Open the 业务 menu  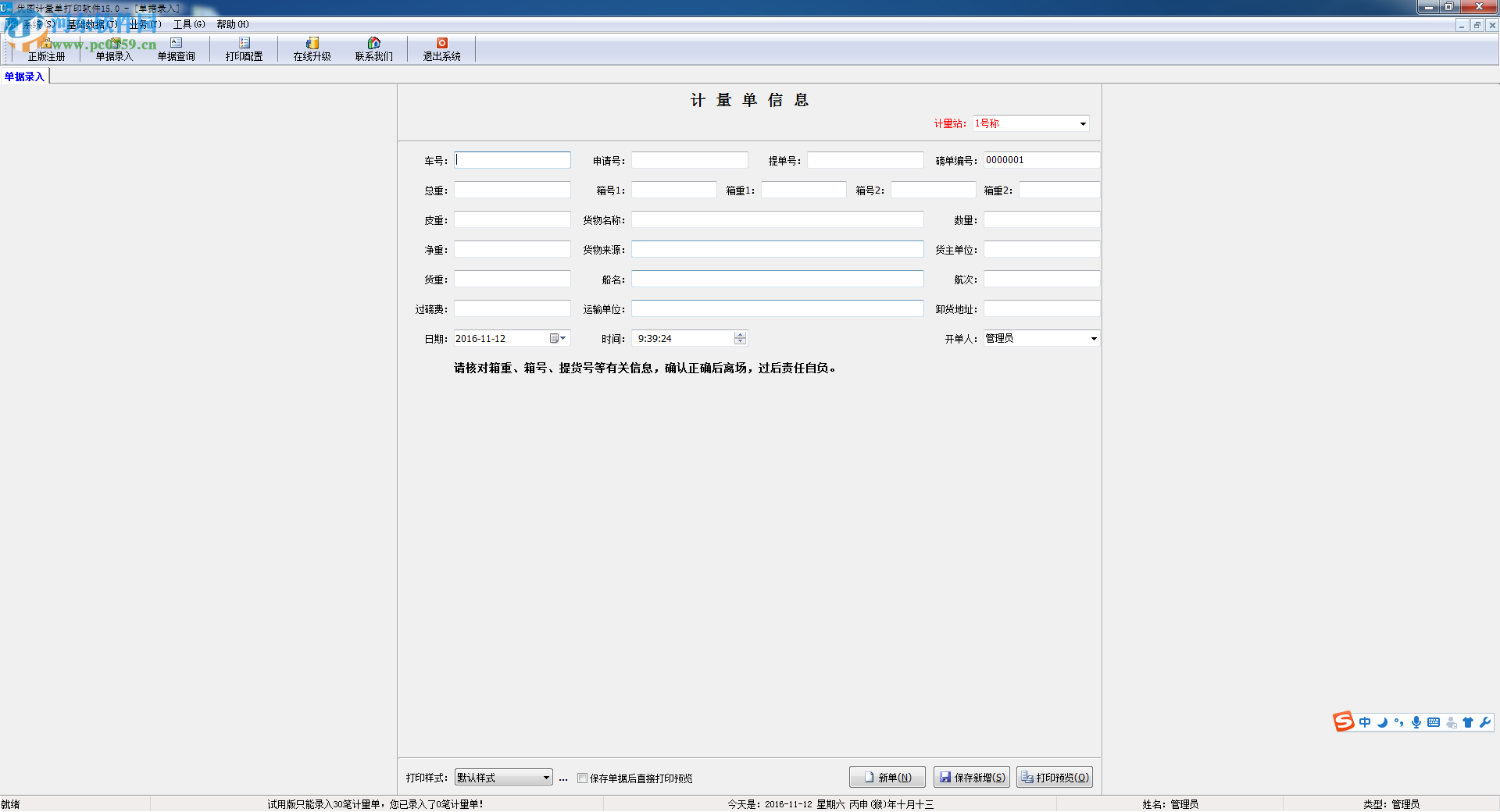point(145,24)
